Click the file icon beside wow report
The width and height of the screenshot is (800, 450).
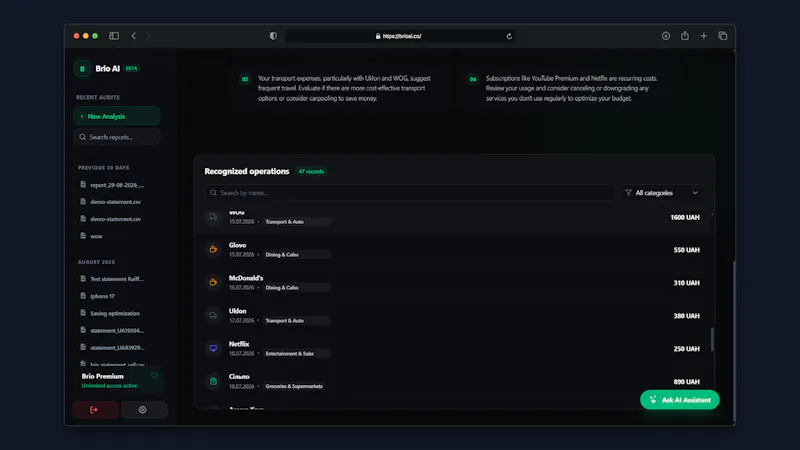[83, 236]
